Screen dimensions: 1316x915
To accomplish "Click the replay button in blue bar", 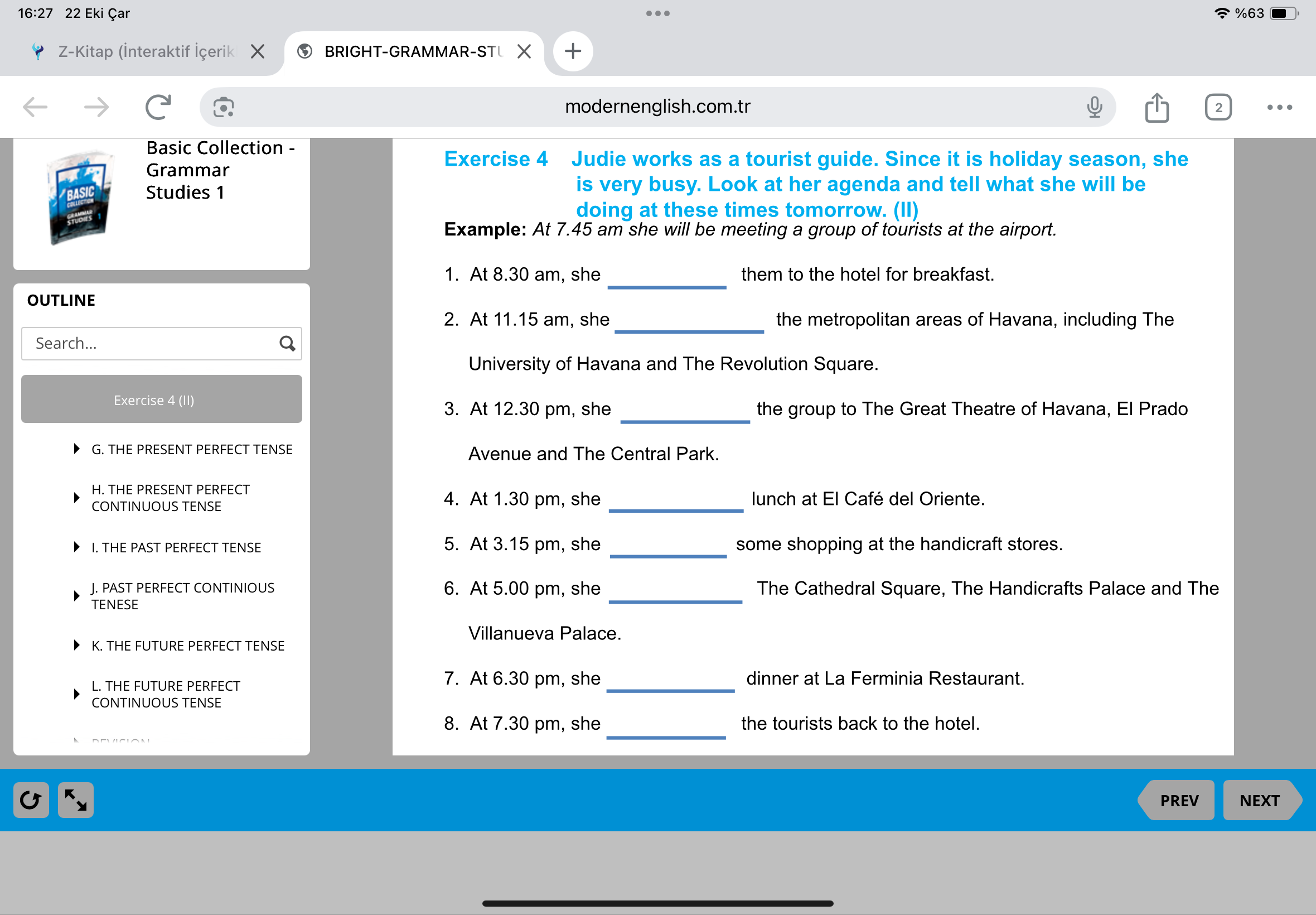I will point(31,800).
